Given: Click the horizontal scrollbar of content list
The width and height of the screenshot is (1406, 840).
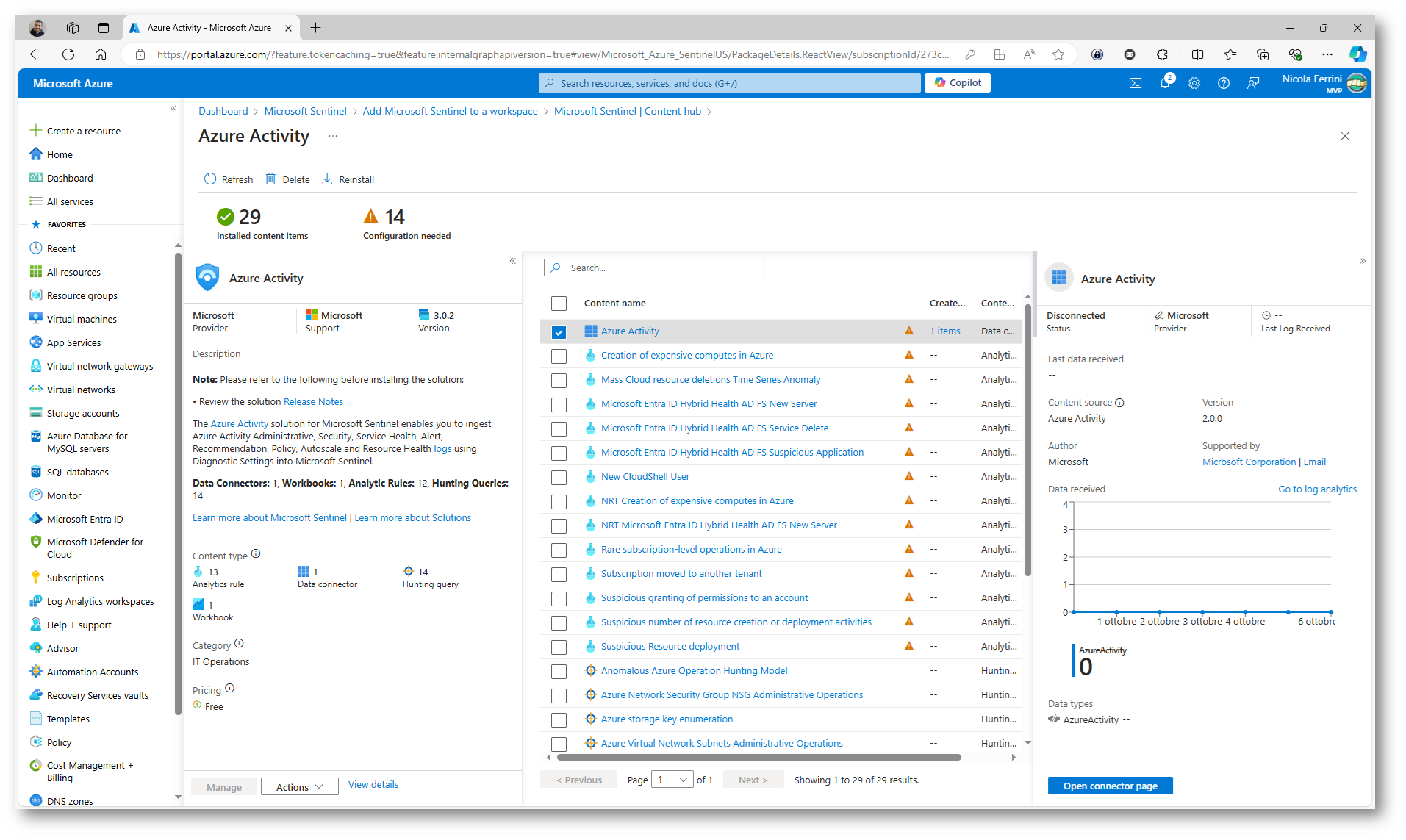Looking at the screenshot, I should [x=758, y=757].
